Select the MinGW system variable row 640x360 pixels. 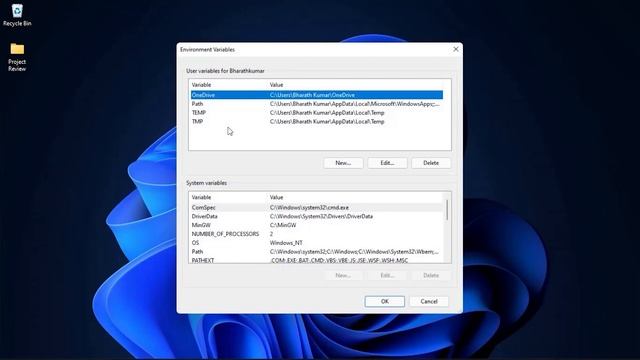click(317, 225)
